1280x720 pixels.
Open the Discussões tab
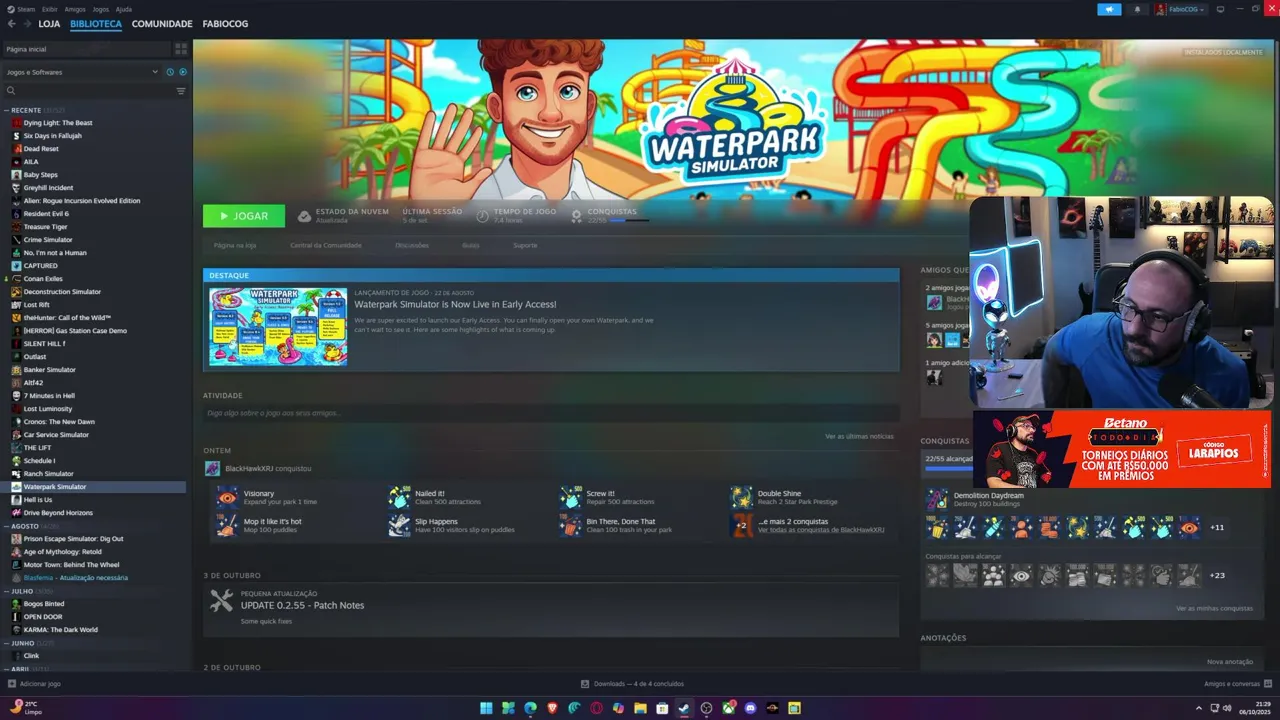412,245
